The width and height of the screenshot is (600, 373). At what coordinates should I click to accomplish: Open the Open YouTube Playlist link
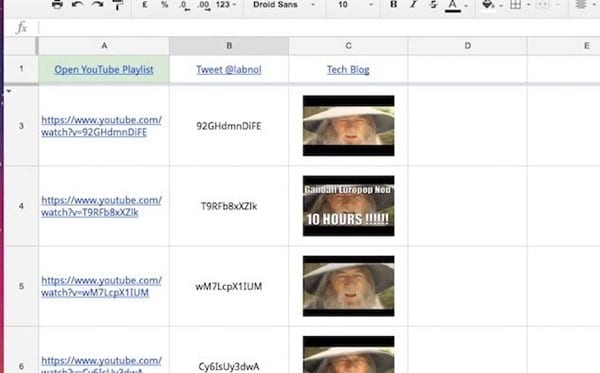point(104,70)
